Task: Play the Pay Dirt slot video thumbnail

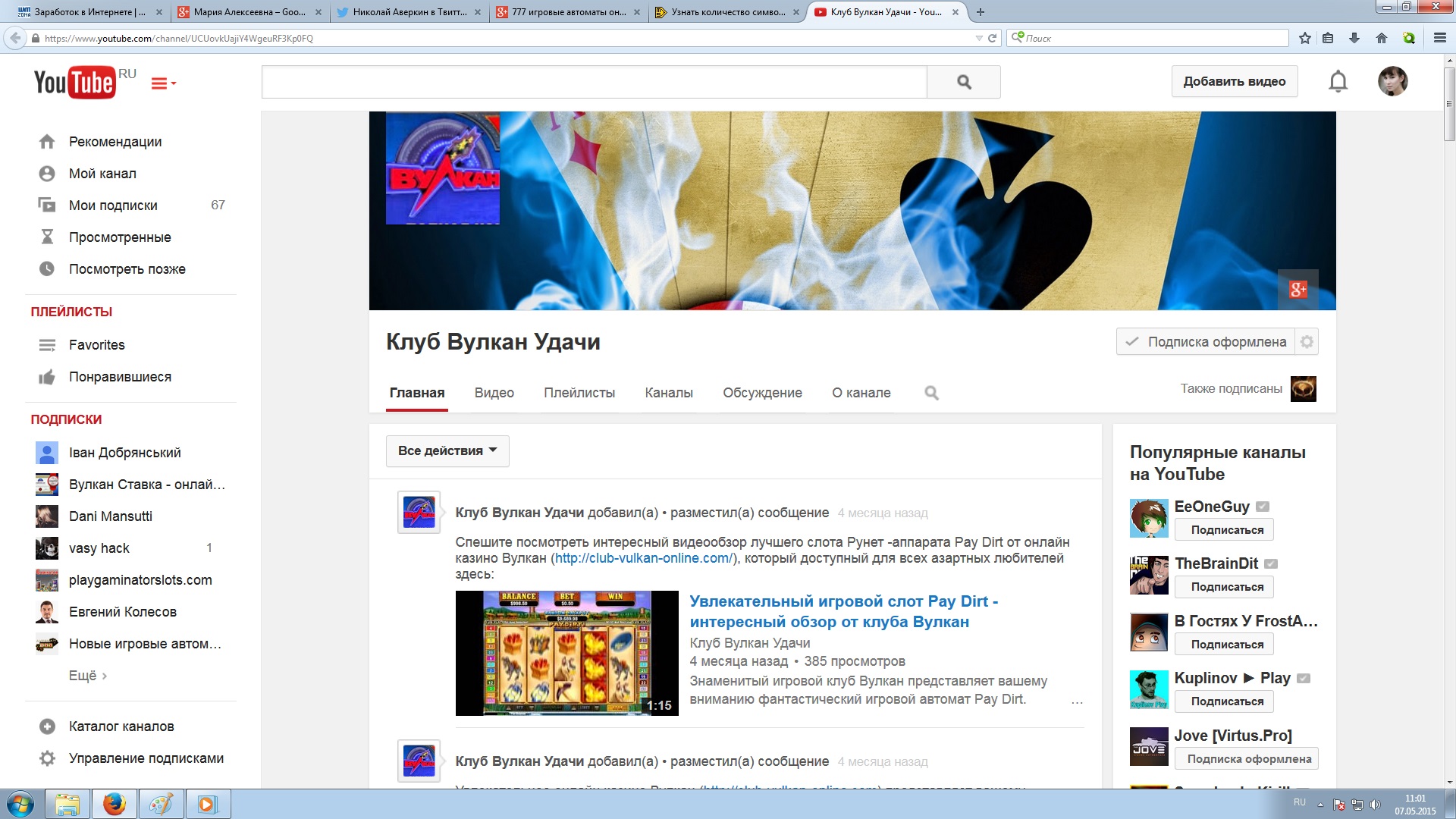Action: click(x=566, y=653)
